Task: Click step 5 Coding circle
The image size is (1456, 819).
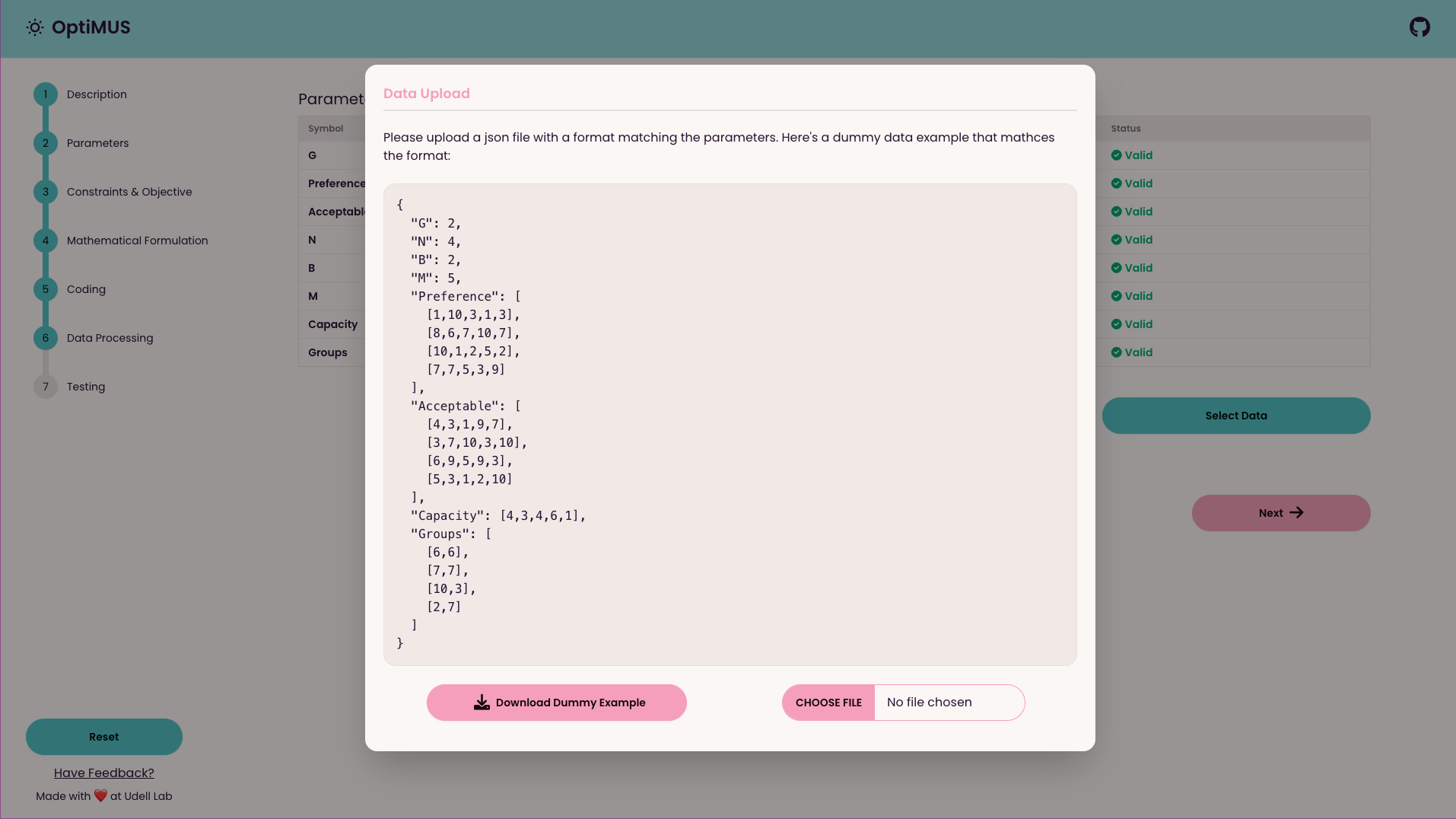Action: 46,289
